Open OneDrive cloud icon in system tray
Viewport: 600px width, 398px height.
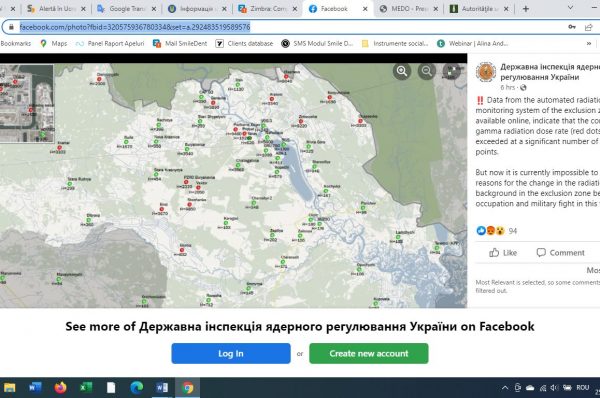coord(530,388)
